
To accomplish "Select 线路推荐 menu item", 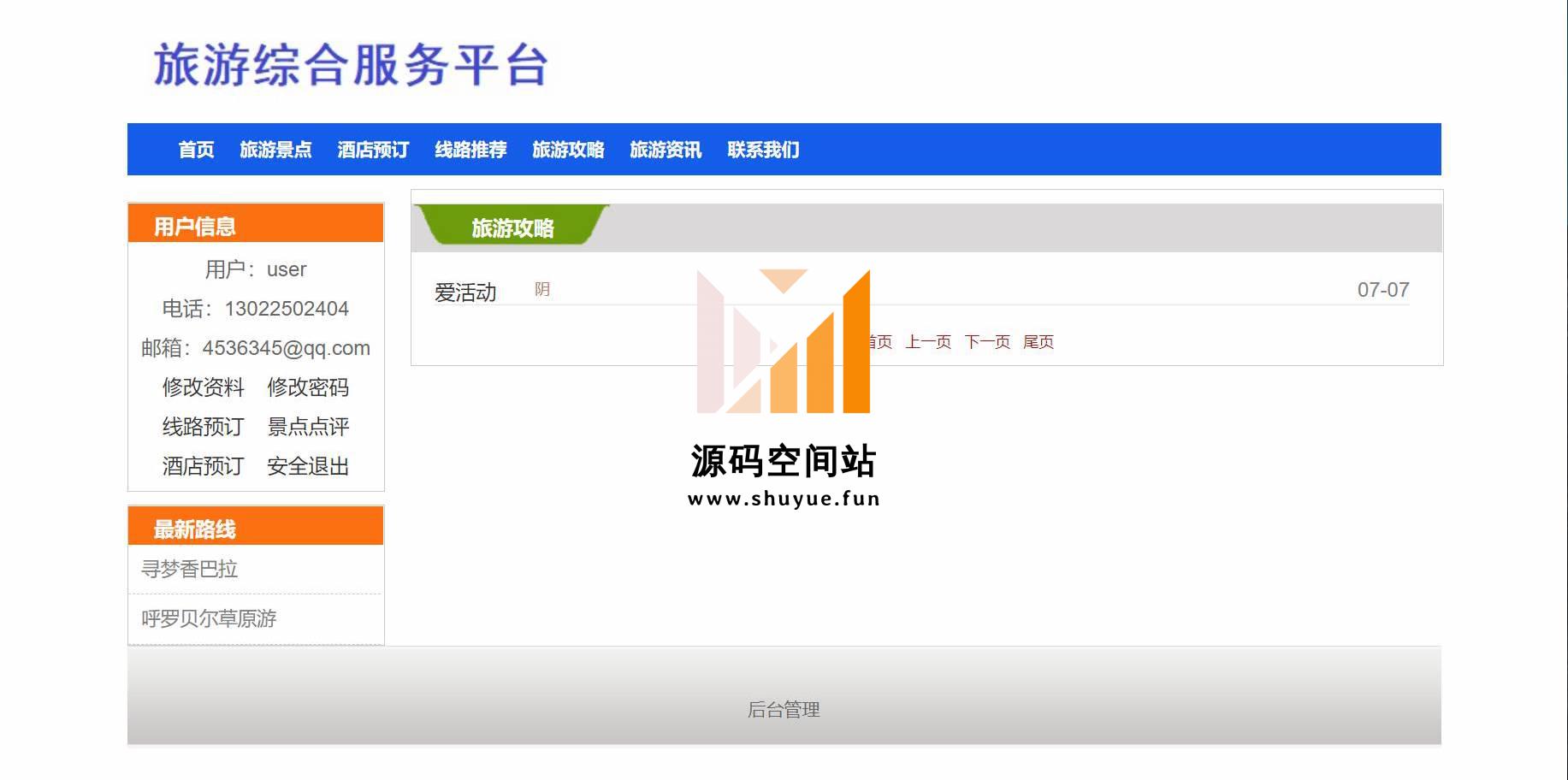I will pyautogui.click(x=470, y=150).
